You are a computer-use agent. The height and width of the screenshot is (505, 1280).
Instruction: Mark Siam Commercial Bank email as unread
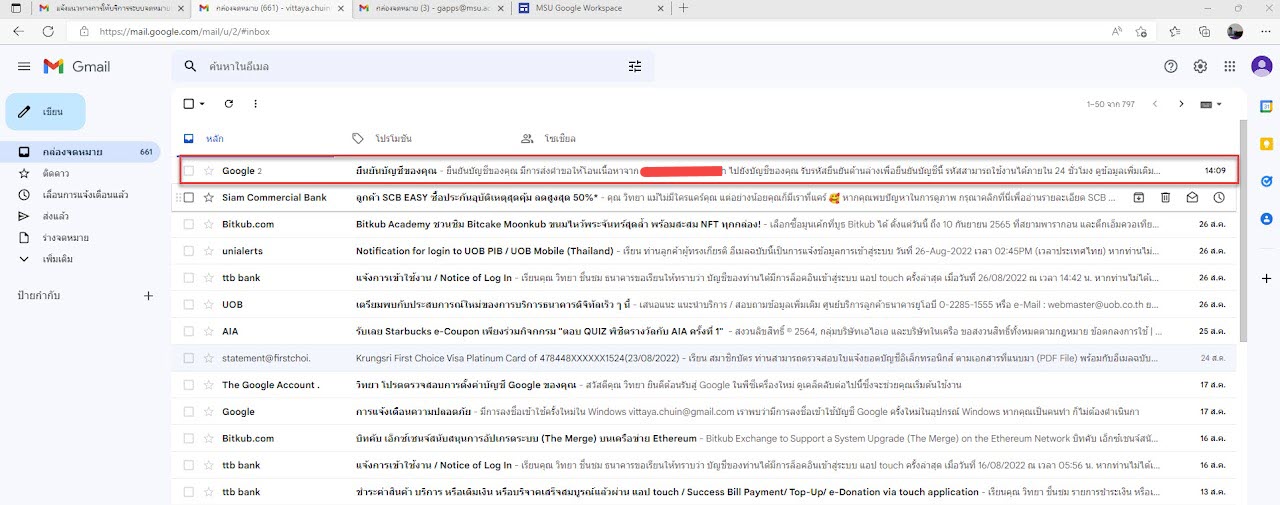pos(1192,197)
